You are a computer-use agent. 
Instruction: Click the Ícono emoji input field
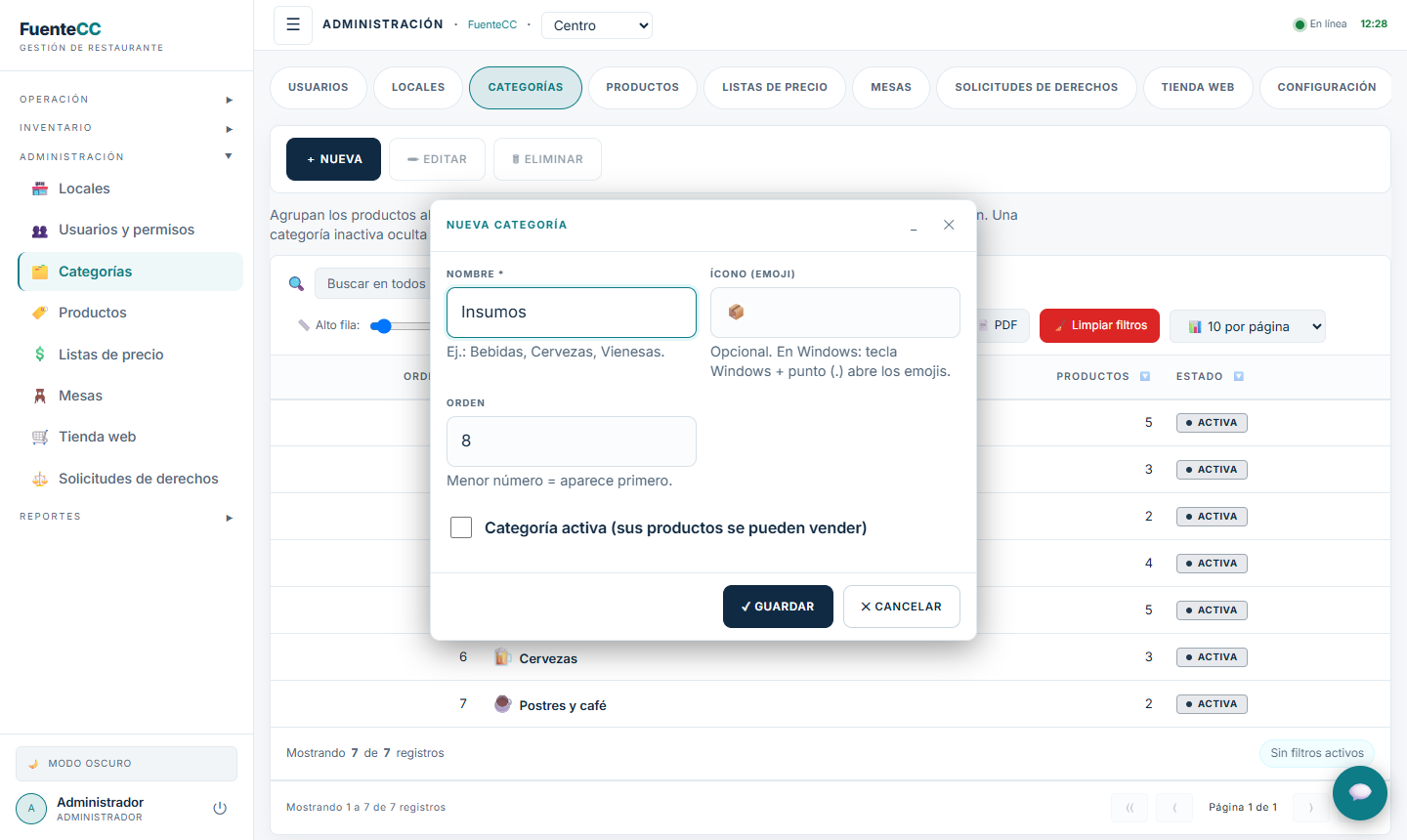point(835,313)
